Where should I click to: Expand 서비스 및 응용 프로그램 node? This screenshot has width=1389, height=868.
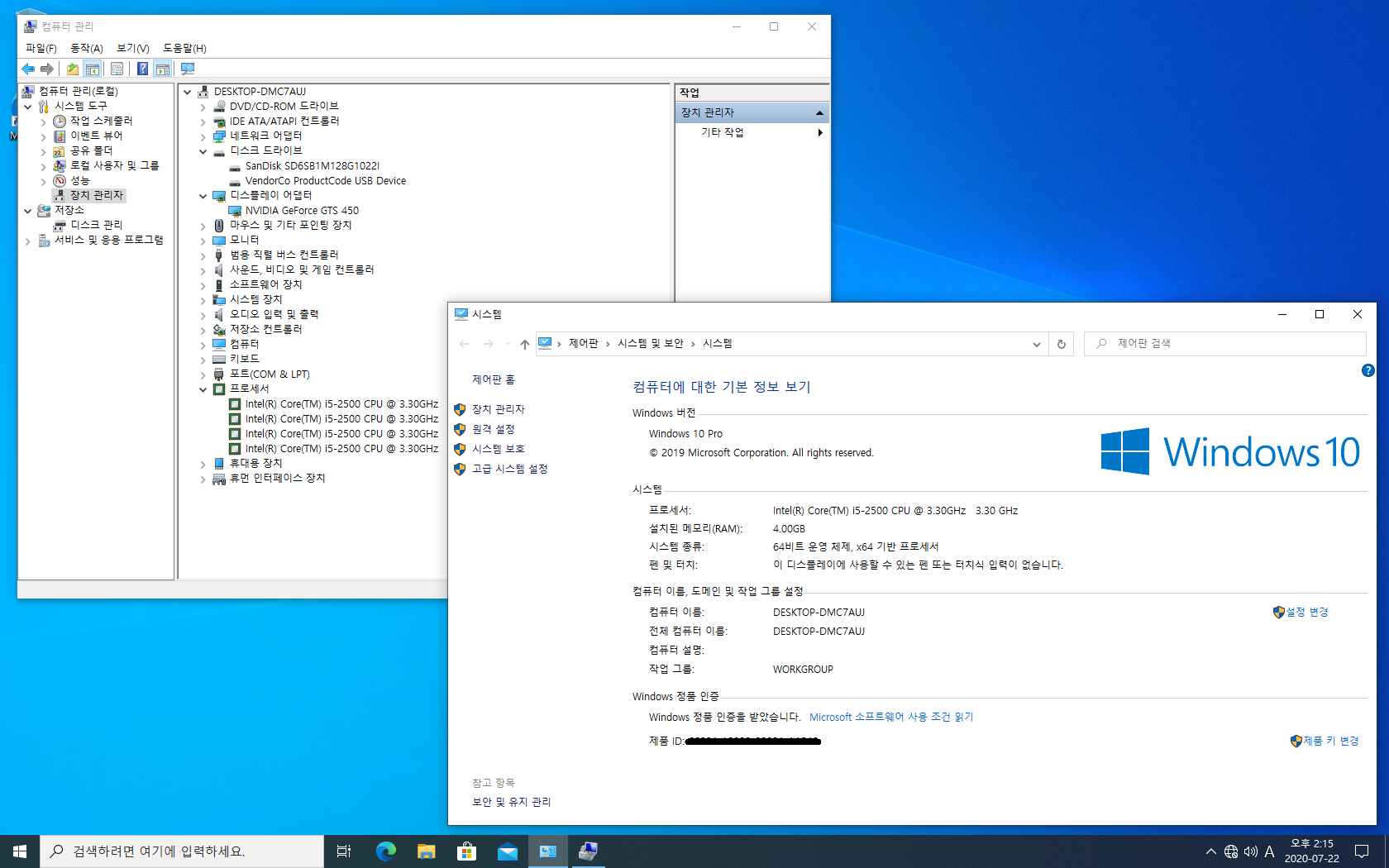27,241
